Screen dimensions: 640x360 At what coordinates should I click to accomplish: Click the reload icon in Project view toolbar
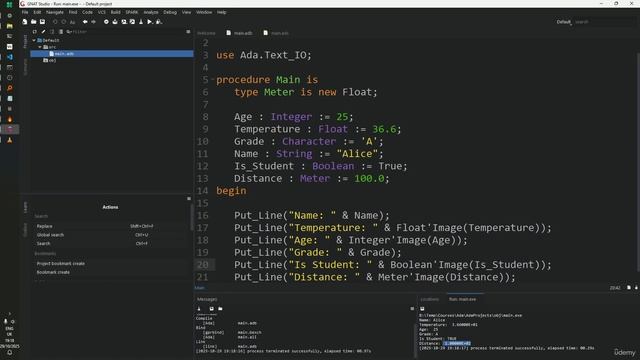coord(35,31)
